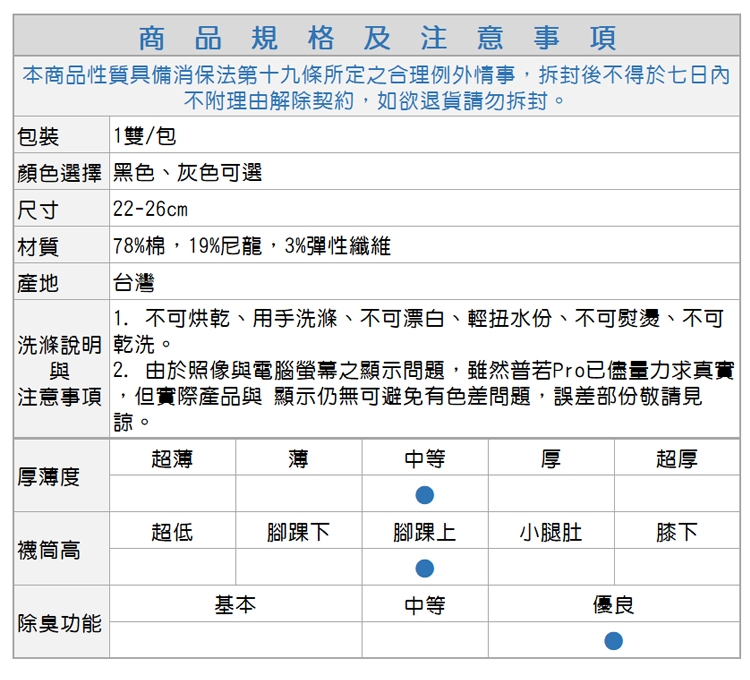Click the blue dot under 中等 thickness

click(x=424, y=495)
